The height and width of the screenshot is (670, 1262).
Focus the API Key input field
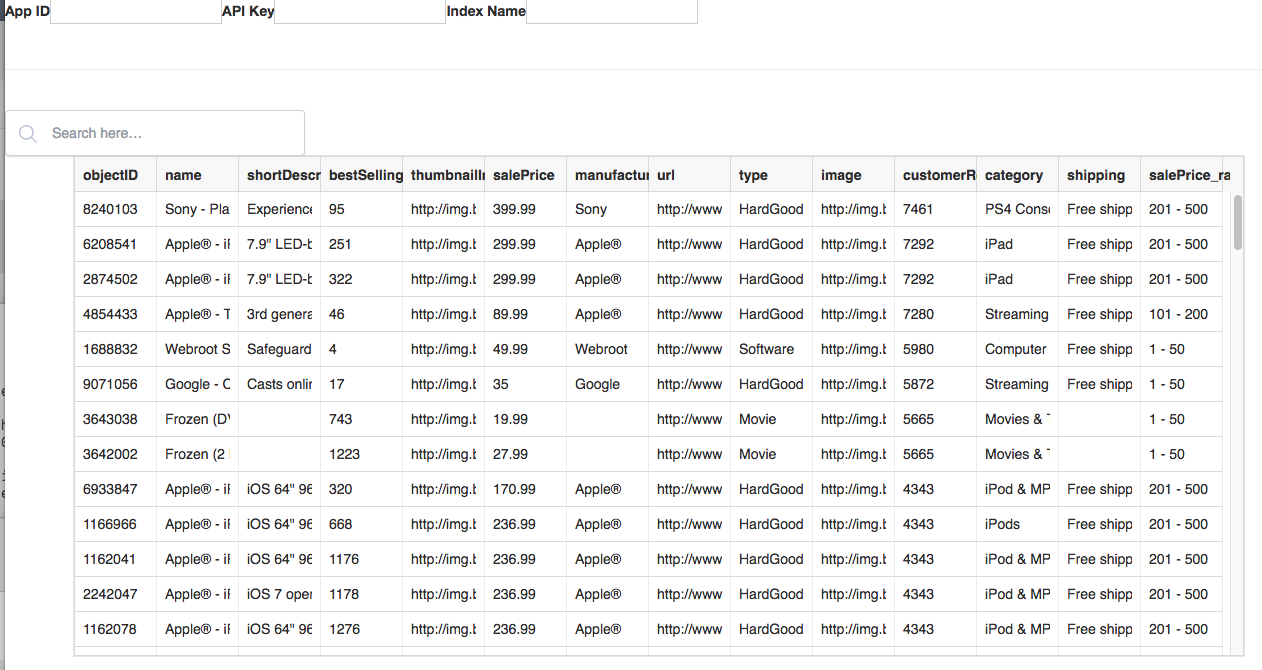click(360, 12)
